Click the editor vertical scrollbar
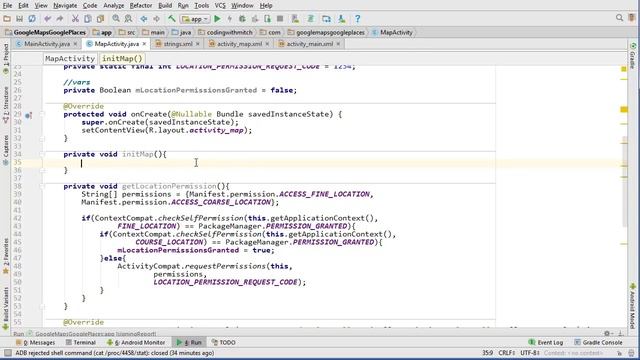This screenshot has width=640, height=360. [x=625, y=182]
